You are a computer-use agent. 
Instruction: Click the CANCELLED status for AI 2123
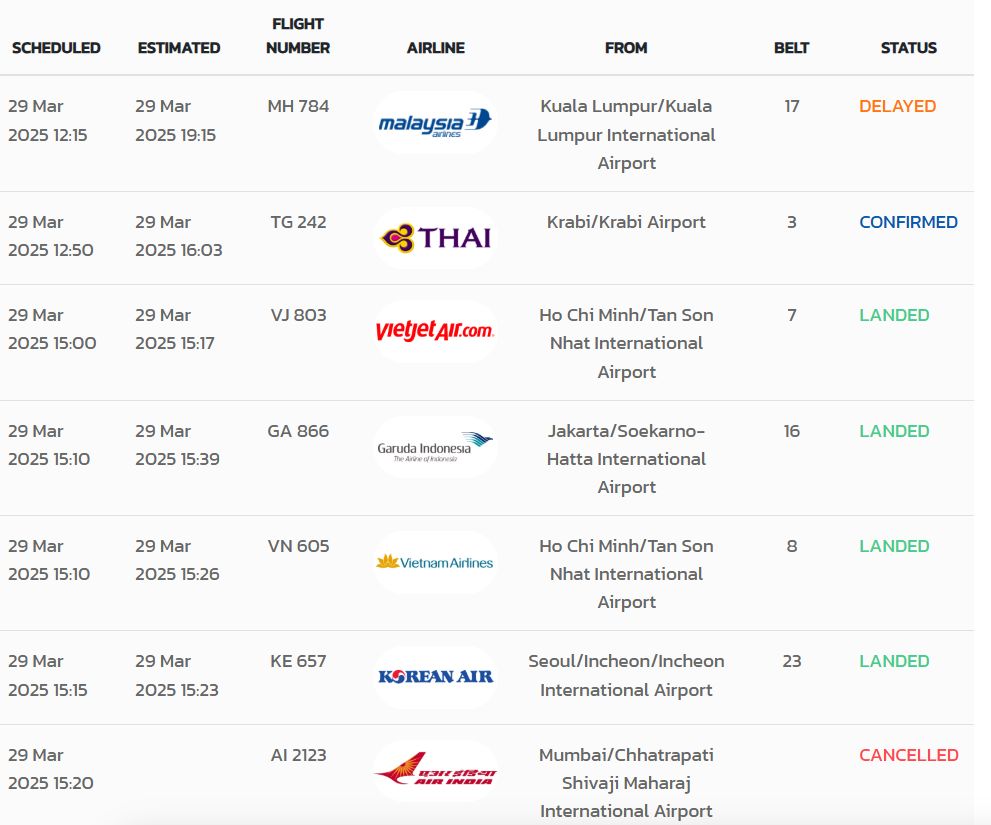click(909, 755)
